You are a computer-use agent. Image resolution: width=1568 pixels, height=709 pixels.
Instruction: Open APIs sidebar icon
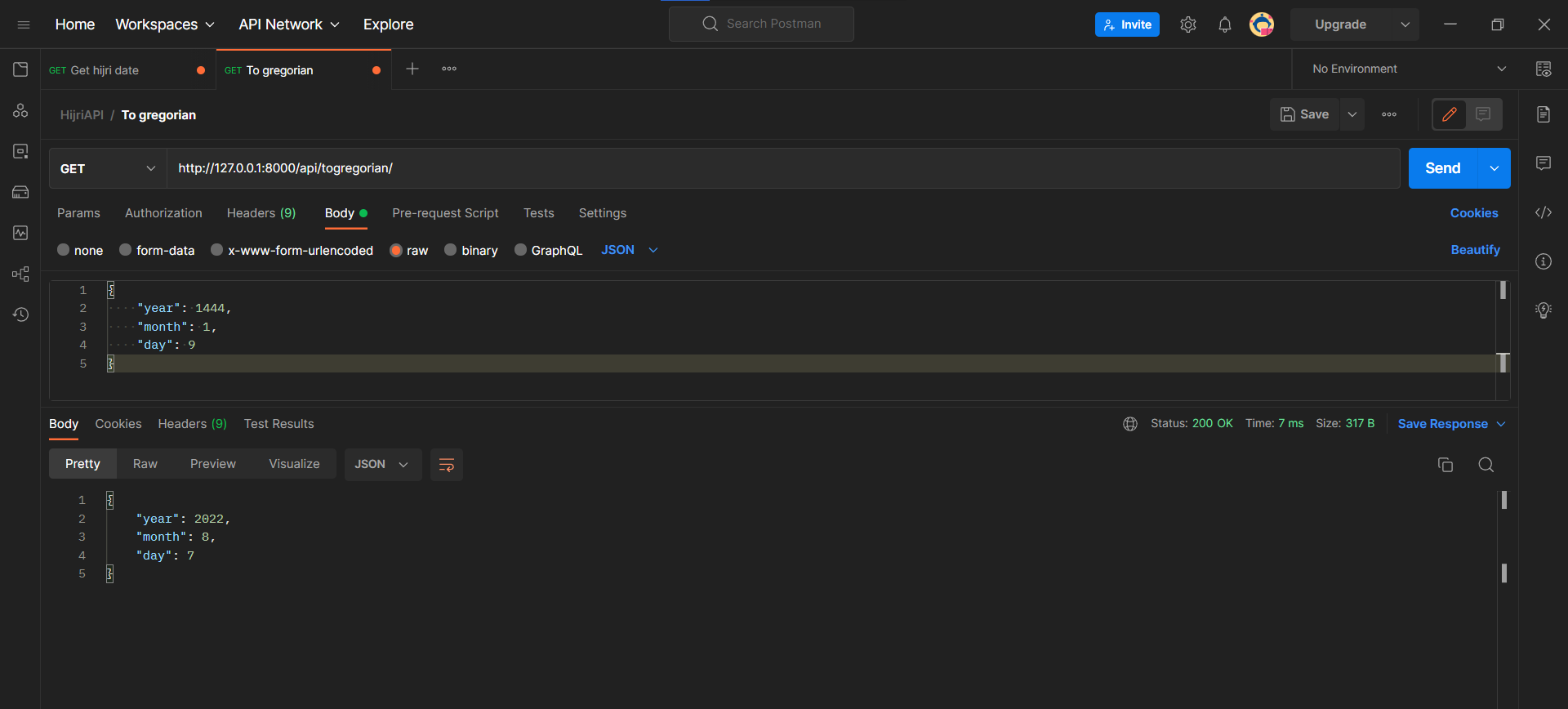pyautogui.click(x=20, y=110)
